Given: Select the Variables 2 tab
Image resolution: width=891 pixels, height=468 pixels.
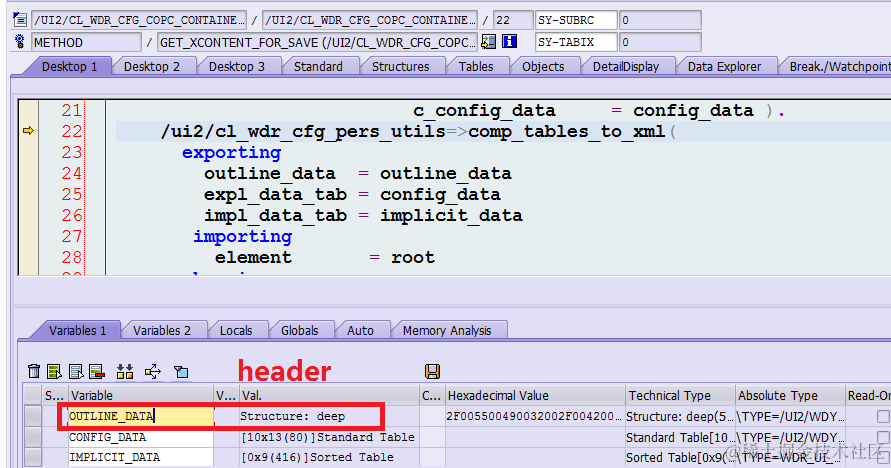Looking at the screenshot, I should (x=162, y=331).
